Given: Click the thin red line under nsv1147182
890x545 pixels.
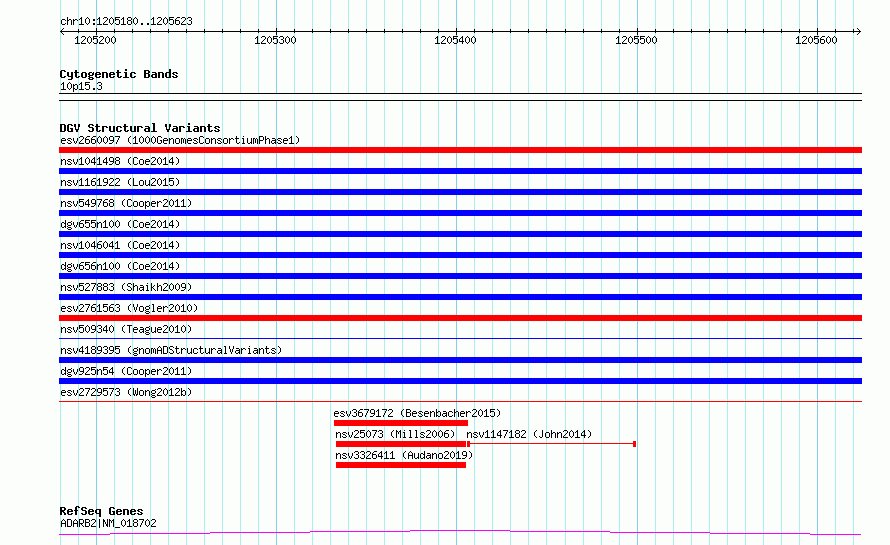Looking at the screenshot, I should point(551,444).
